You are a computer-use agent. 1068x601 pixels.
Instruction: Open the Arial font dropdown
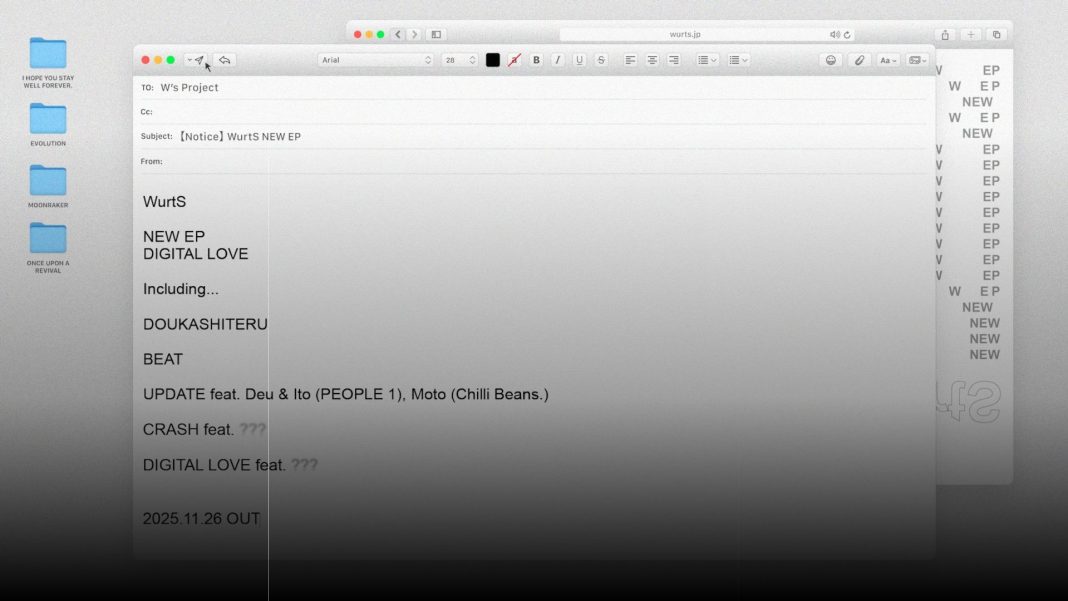point(375,59)
